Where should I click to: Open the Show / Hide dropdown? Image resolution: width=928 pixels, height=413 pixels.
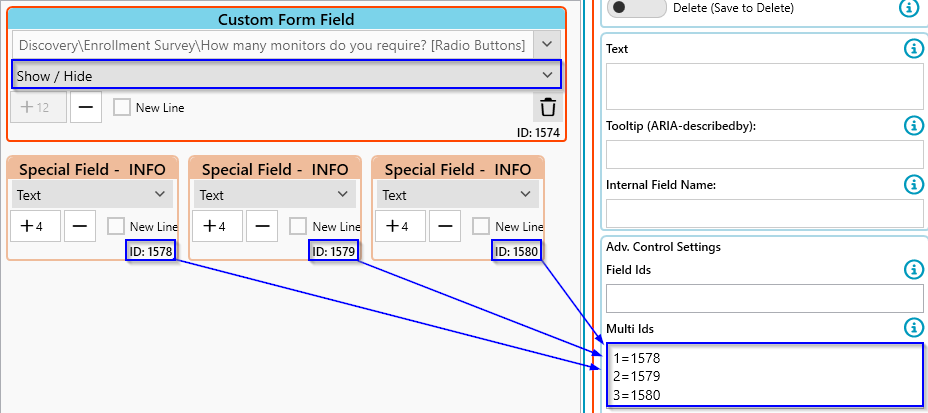pos(286,76)
